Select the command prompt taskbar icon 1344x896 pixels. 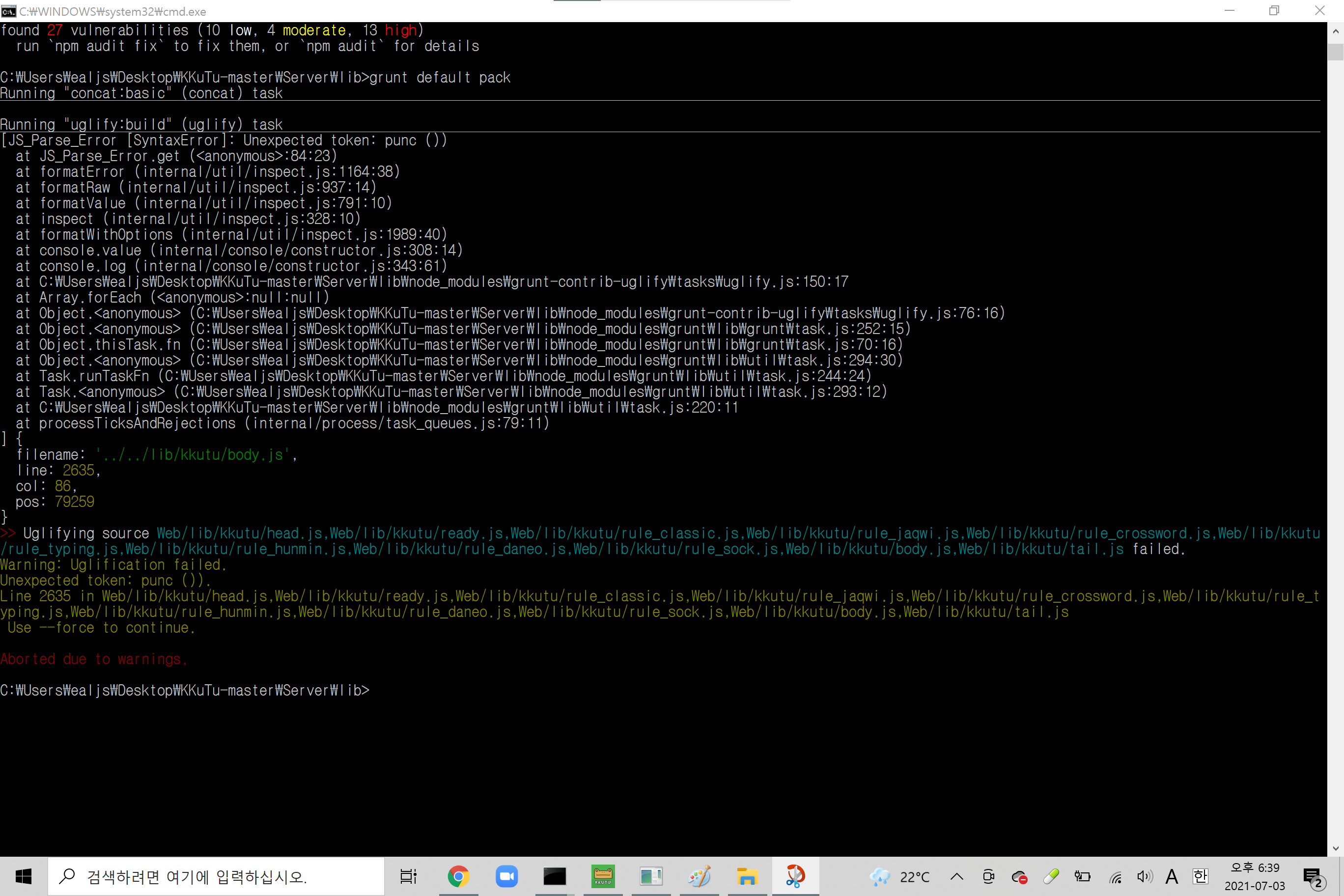coord(555,876)
